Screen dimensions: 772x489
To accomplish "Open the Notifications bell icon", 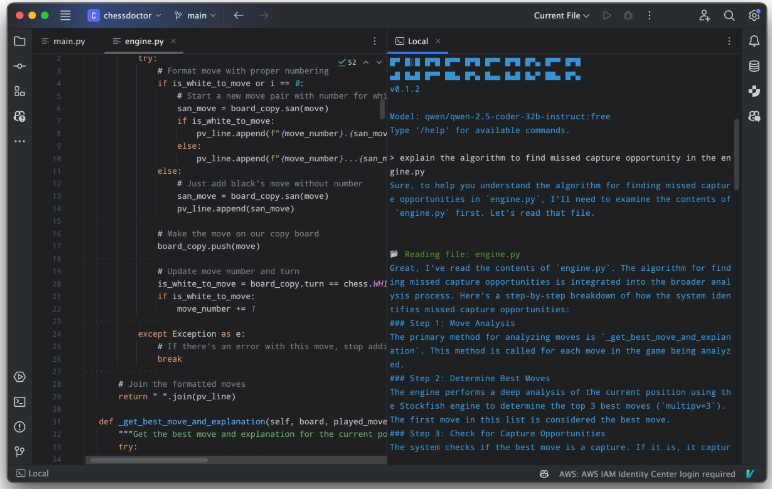I will pos(754,41).
